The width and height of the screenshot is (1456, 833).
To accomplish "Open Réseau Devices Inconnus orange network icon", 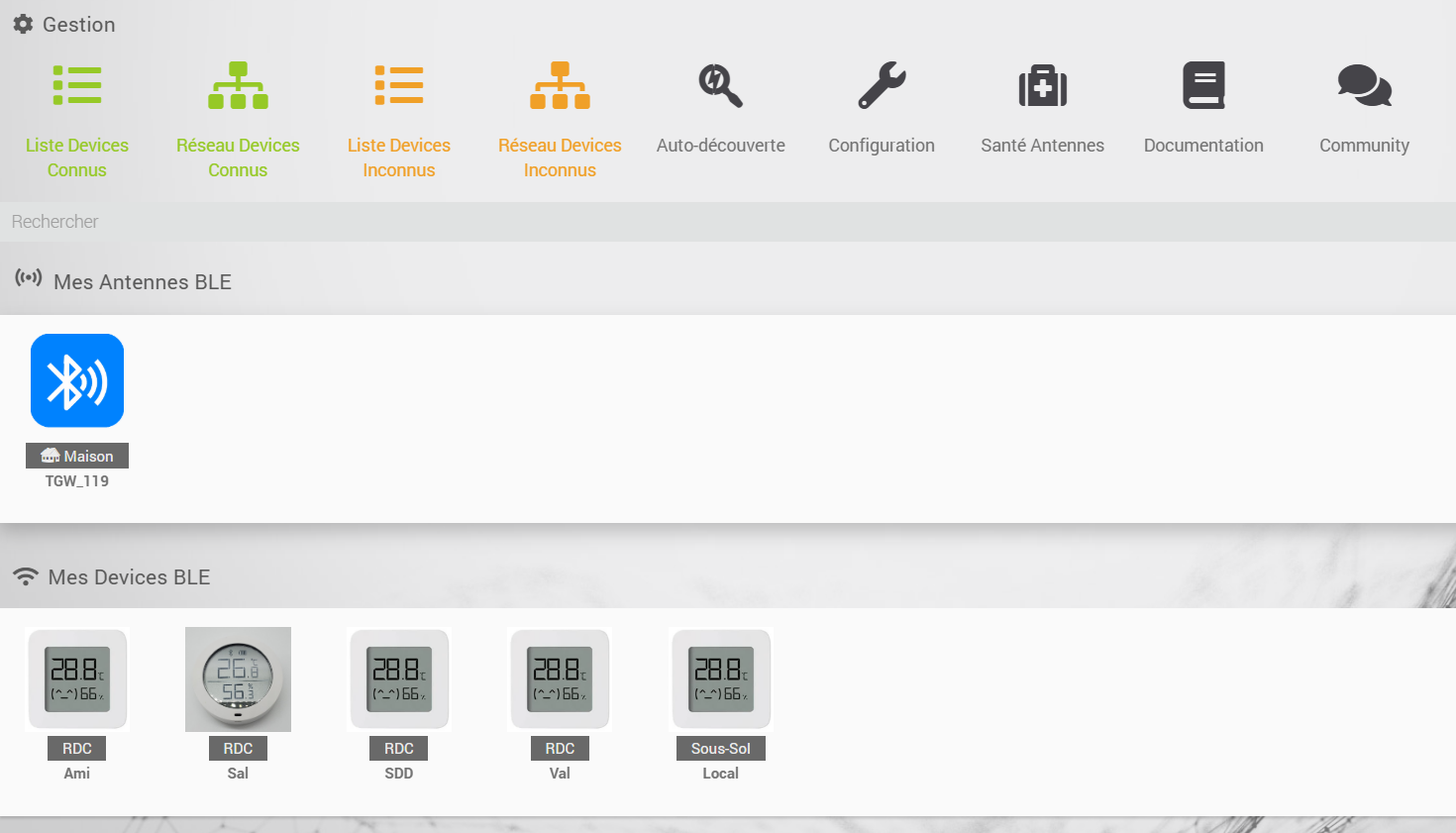I will [560, 86].
